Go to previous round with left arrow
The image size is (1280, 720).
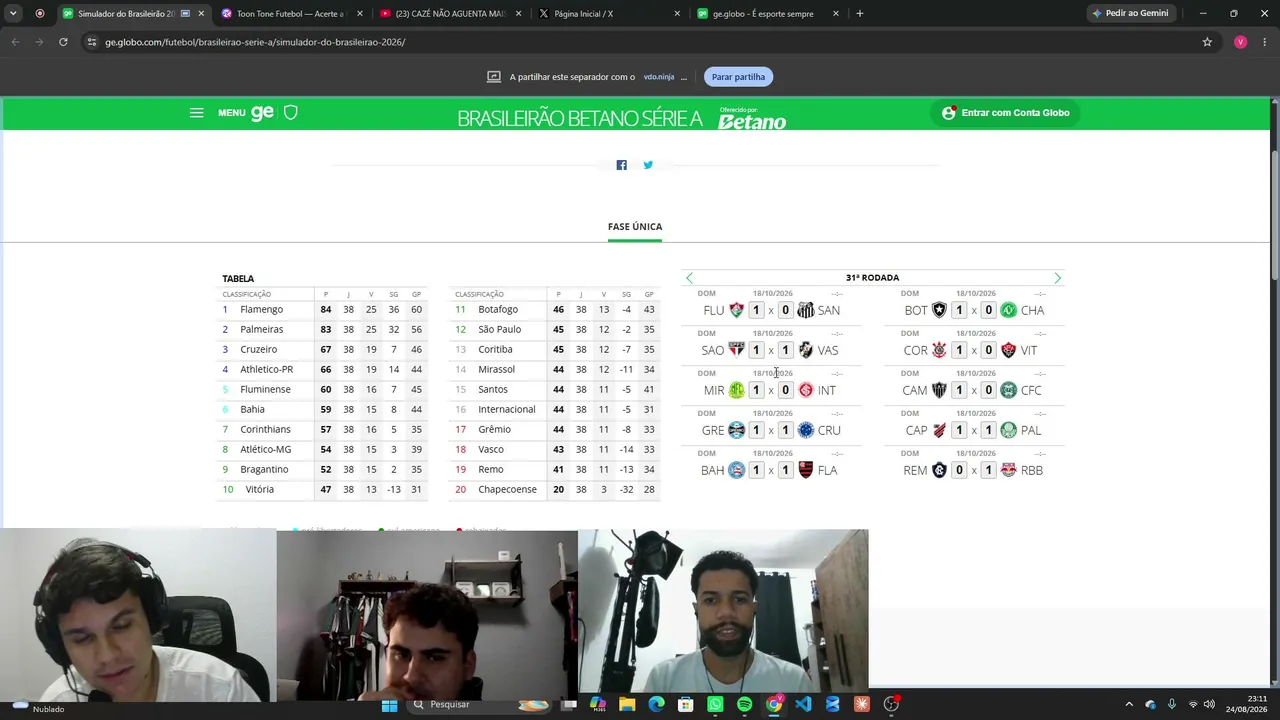[689, 278]
